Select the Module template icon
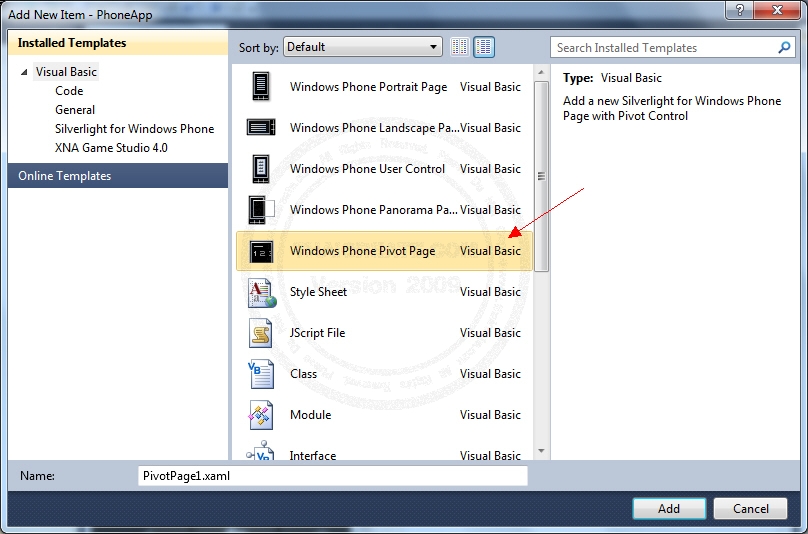 (x=261, y=415)
